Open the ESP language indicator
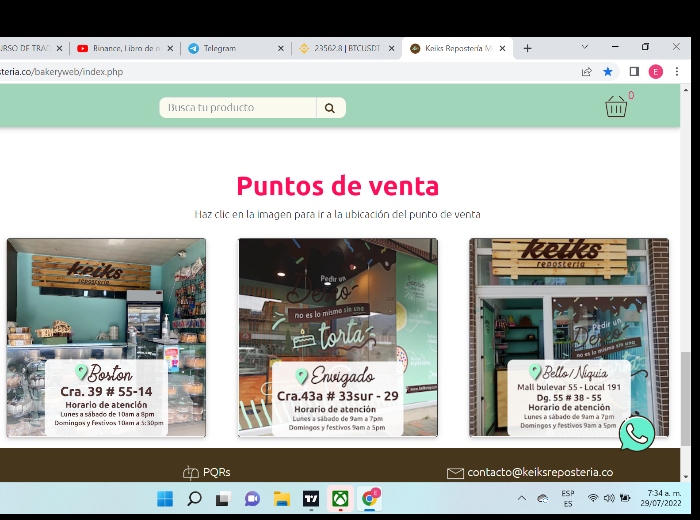This screenshot has height=520, width=700. [x=568, y=499]
